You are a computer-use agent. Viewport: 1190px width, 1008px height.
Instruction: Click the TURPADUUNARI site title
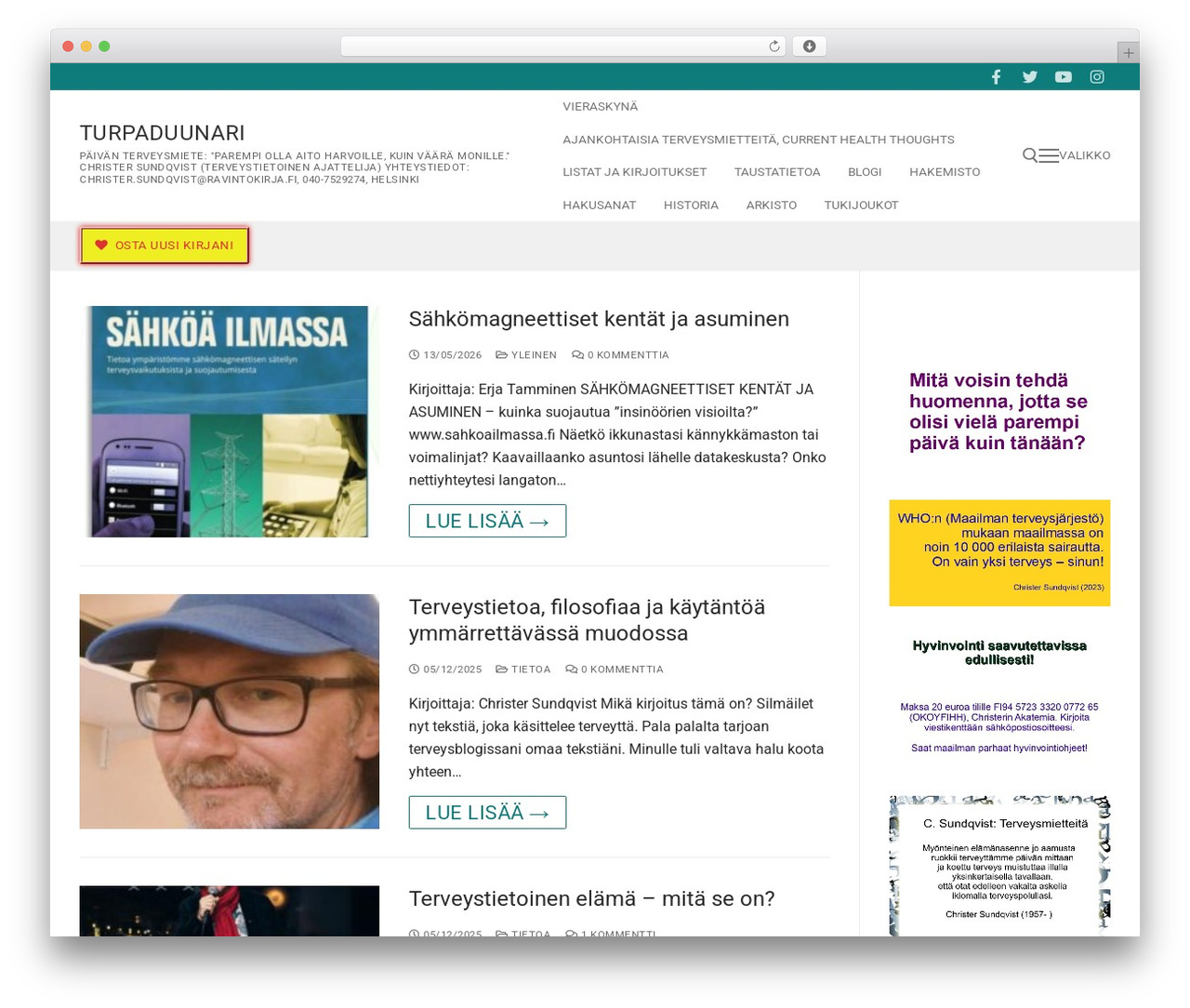coord(163,133)
